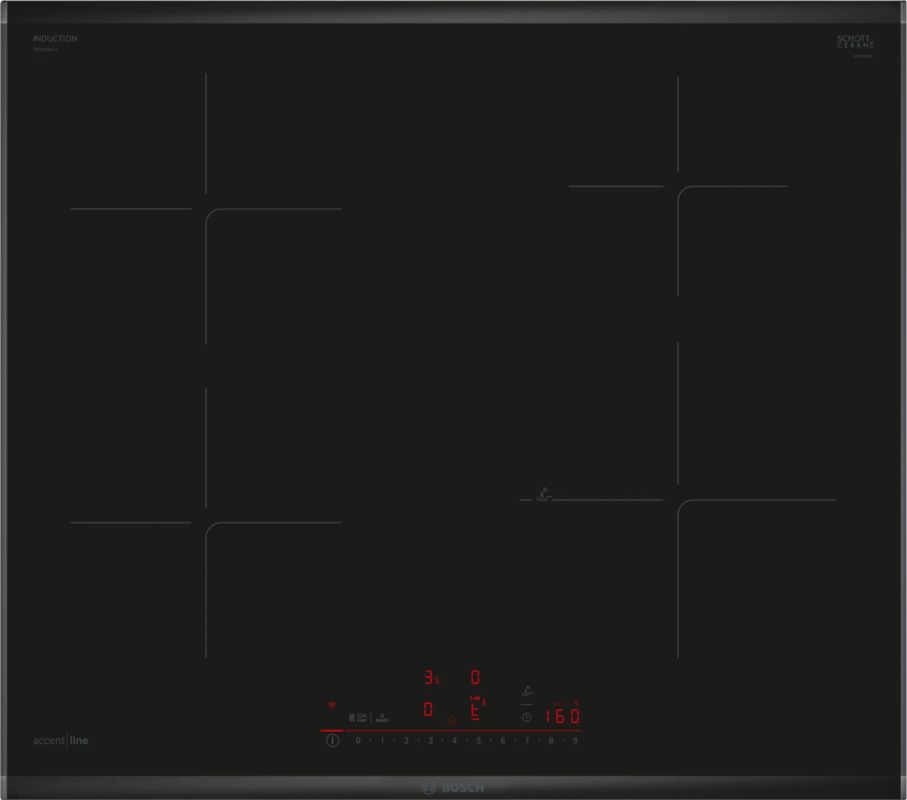Tap the timer clock icon
This screenshot has height=800, width=907.
(x=526, y=717)
